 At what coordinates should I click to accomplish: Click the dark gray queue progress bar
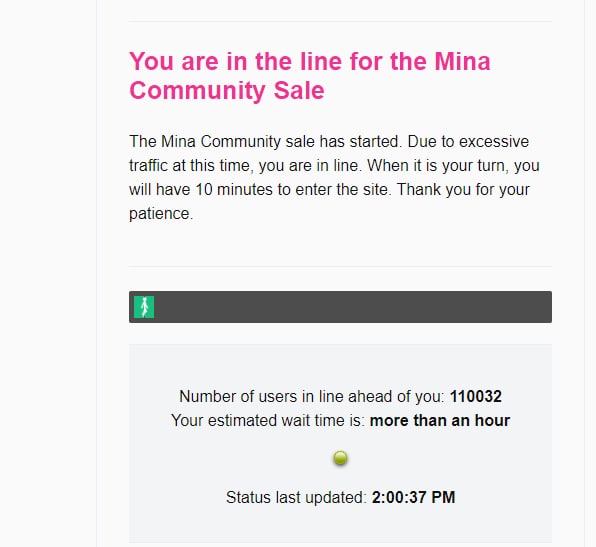click(x=340, y=307)
